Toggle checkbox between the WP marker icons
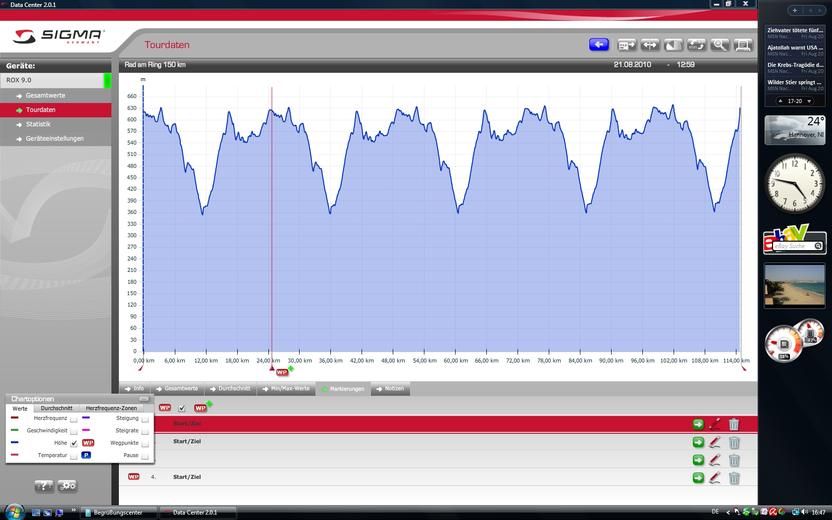The height and width of the screenshot is (520, 832). pyautogui.click(x=181, y=408)
